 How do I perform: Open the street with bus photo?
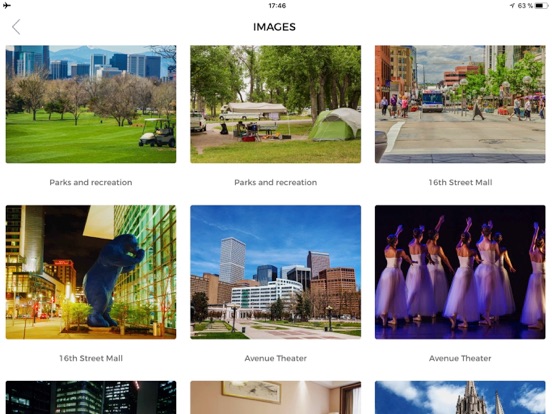(460, 104)
